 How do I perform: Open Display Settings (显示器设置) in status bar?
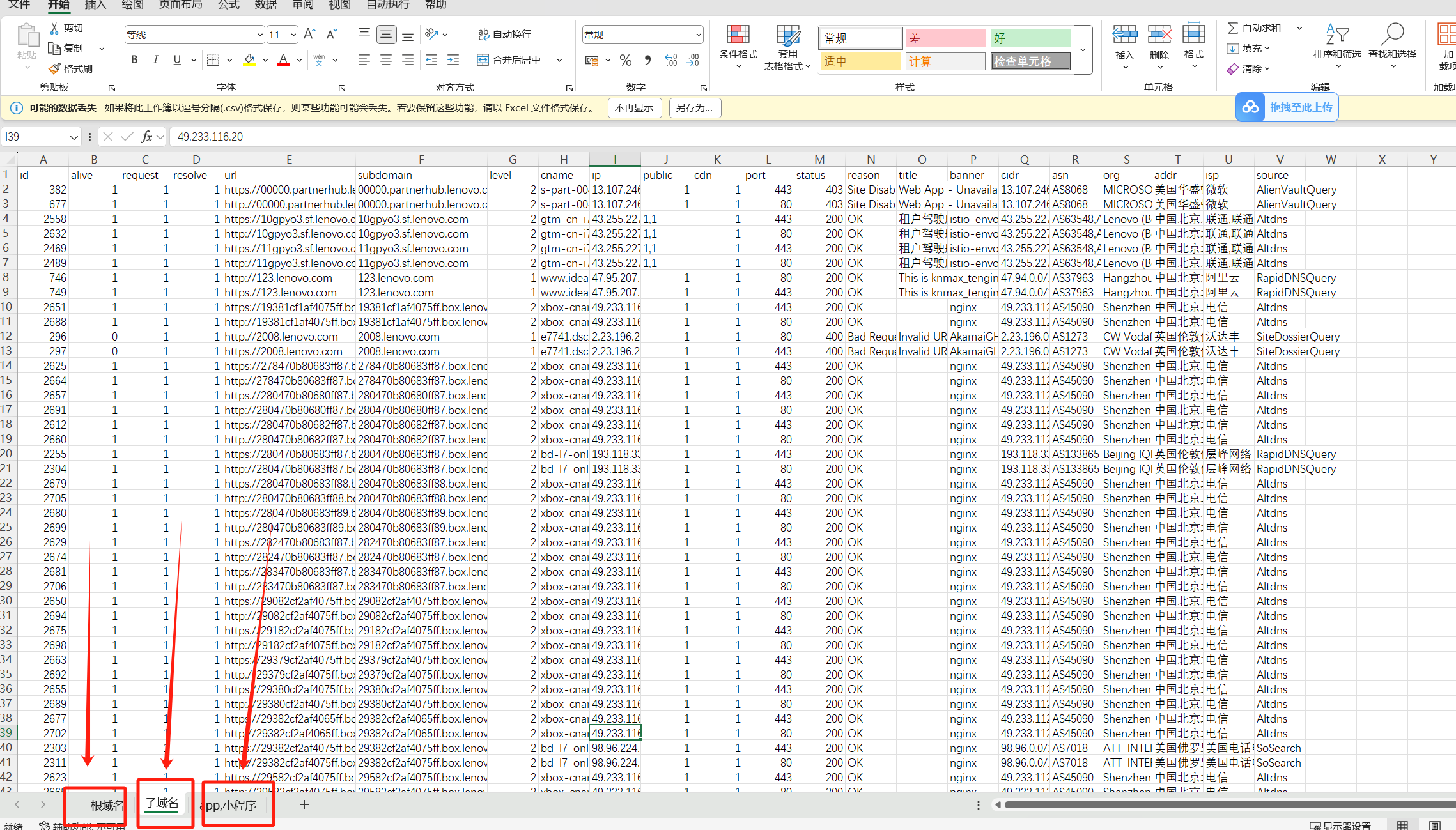(1340, 826)
